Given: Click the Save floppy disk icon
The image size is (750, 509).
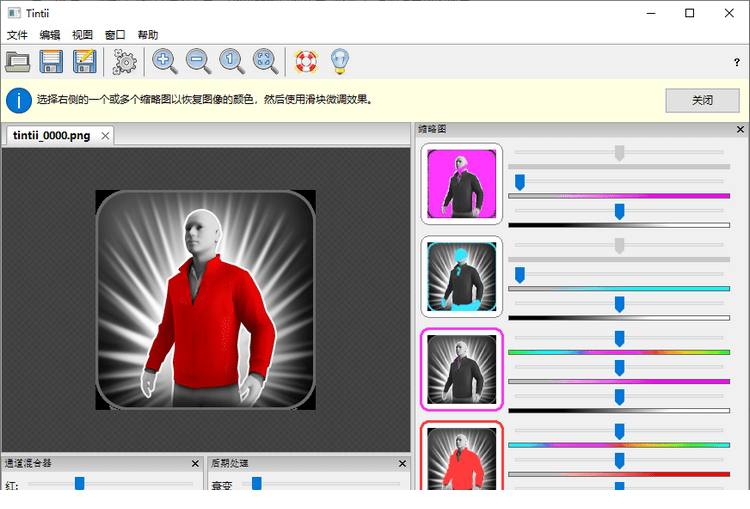Looking at the screenshot, I should pos(52,62).
